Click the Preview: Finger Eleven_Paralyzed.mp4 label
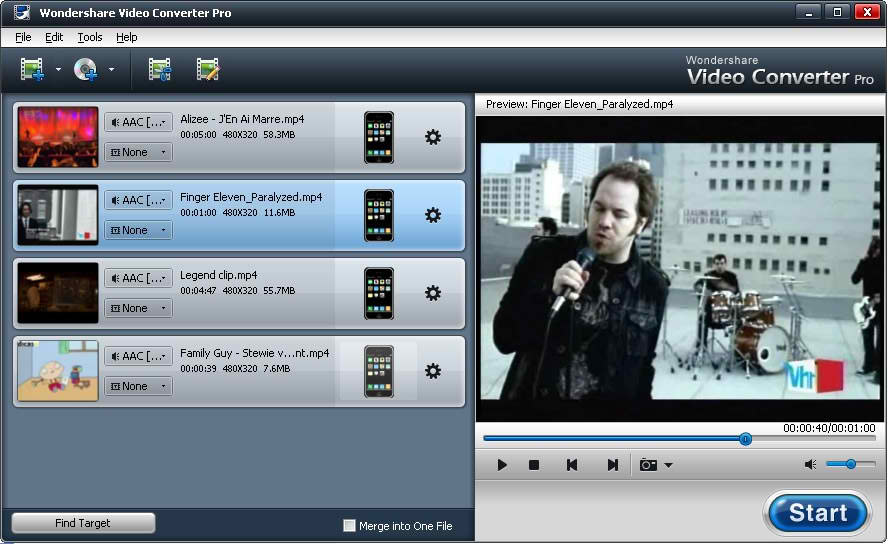Viewport: 888px width, 544px height. pos(579,104)
